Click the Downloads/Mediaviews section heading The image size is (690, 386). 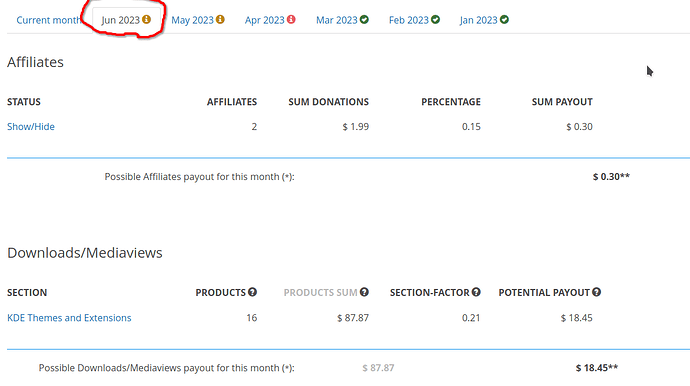pyautogui.click(x=85, y=253)
